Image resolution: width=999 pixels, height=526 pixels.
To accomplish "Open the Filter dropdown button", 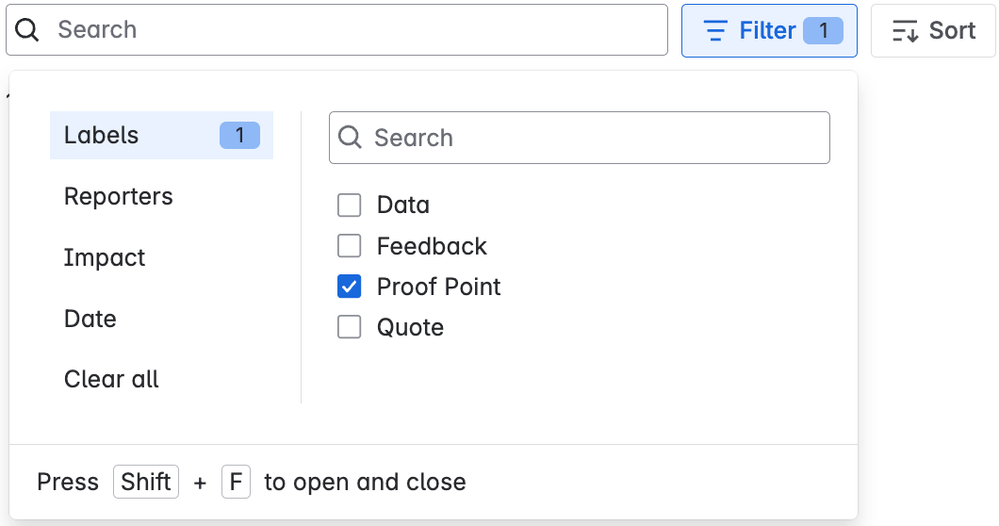I will tap(768, 31).
